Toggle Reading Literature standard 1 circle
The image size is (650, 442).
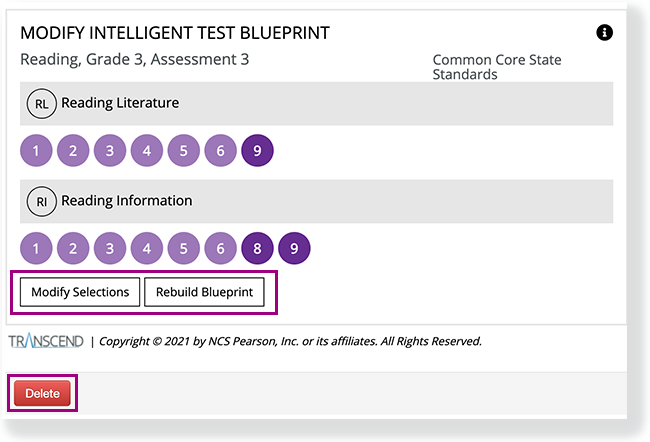tap(36, 151)
